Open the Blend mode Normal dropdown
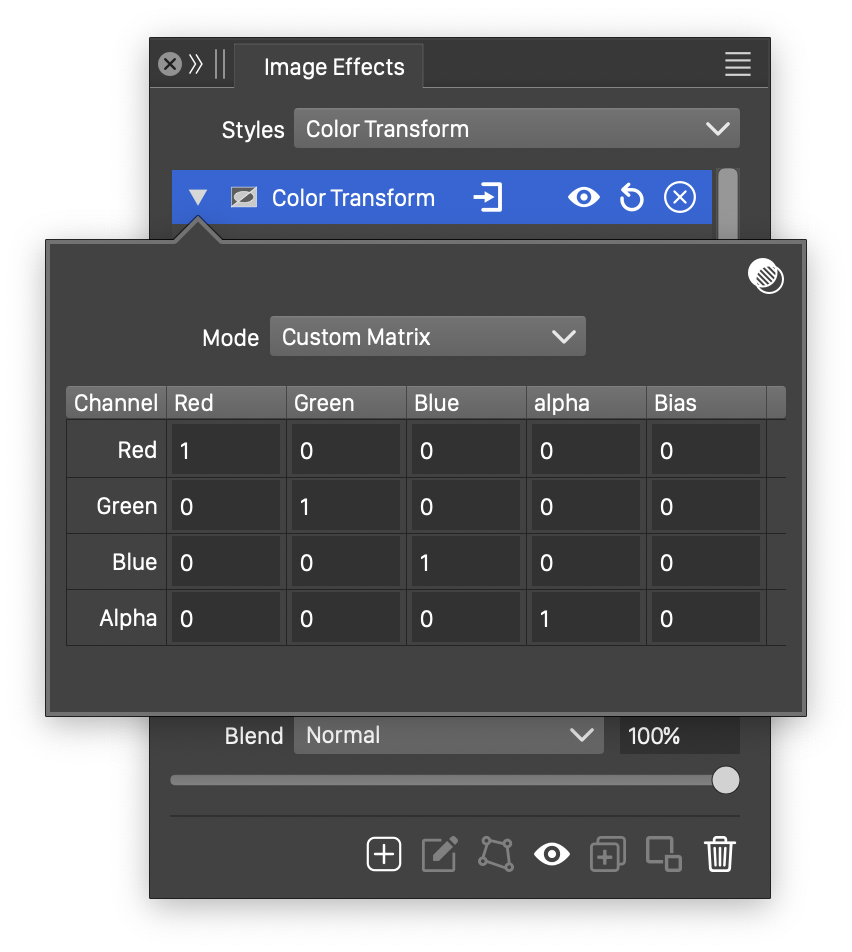The width and height of the screenshot is (852, 952). point(448,736)
